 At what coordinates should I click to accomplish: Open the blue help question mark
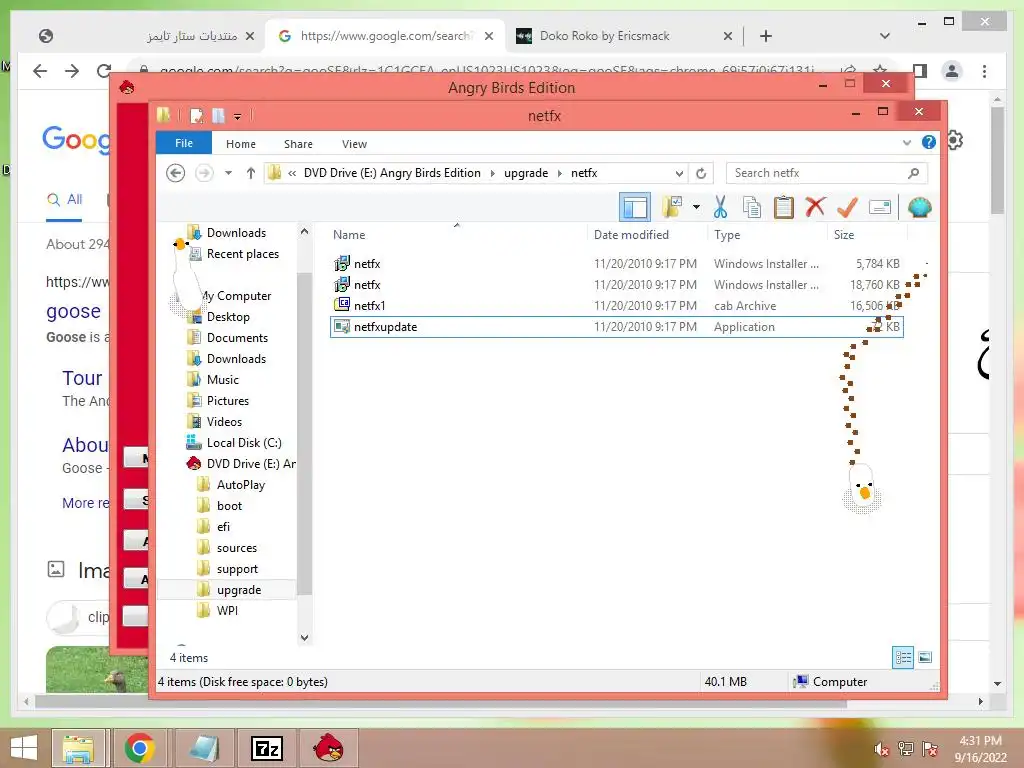tap(929, 142)
